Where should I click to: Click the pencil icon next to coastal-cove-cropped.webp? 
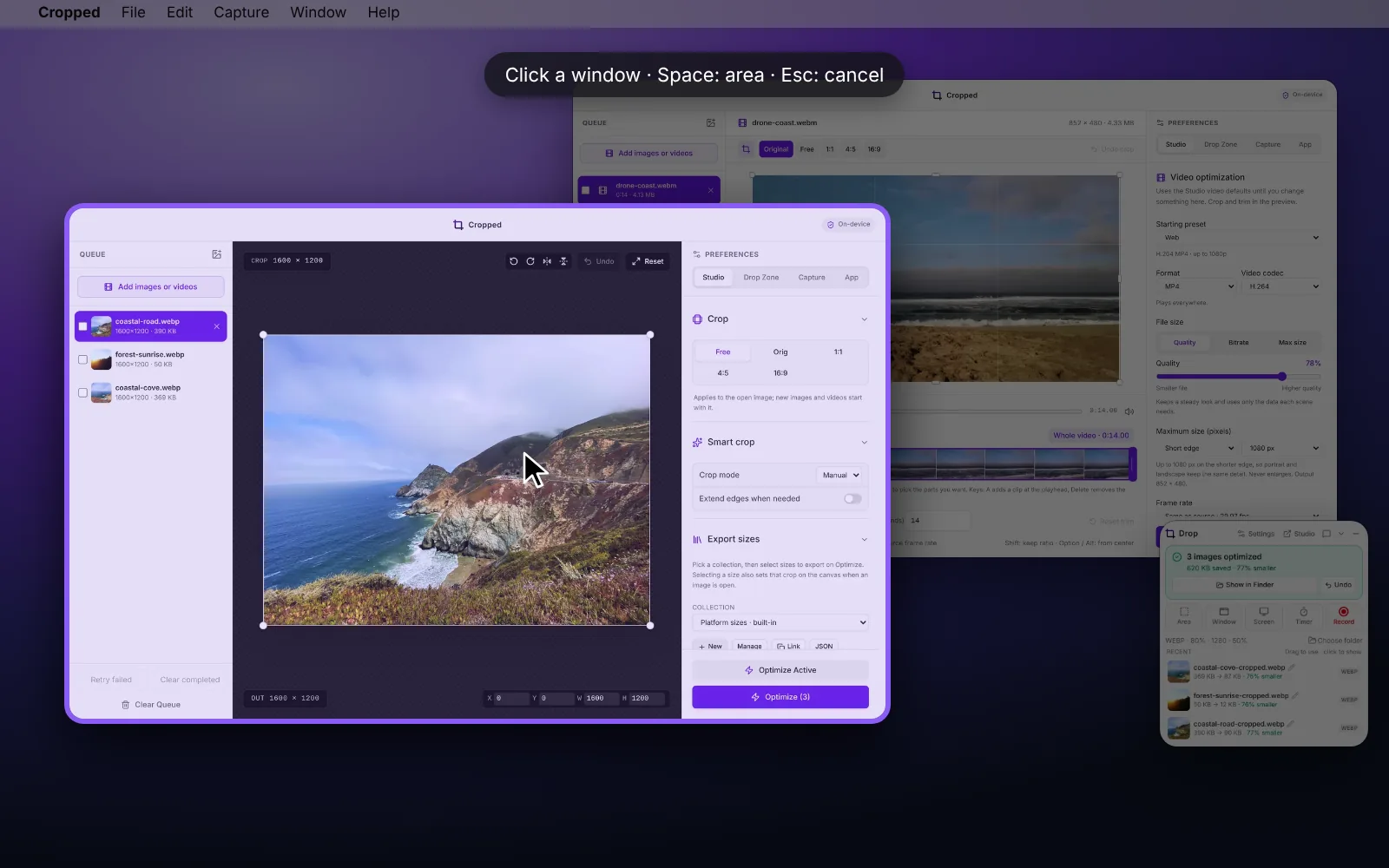point(1292,667)
